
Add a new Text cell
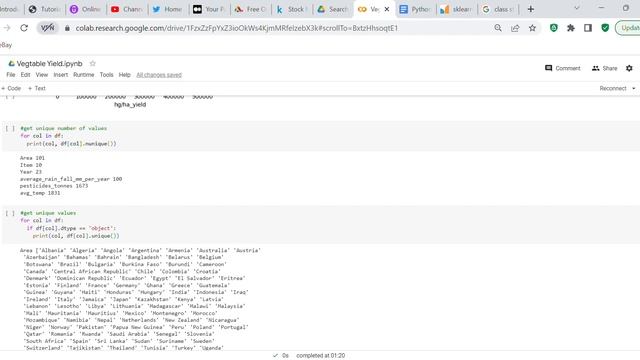[37, 88]
